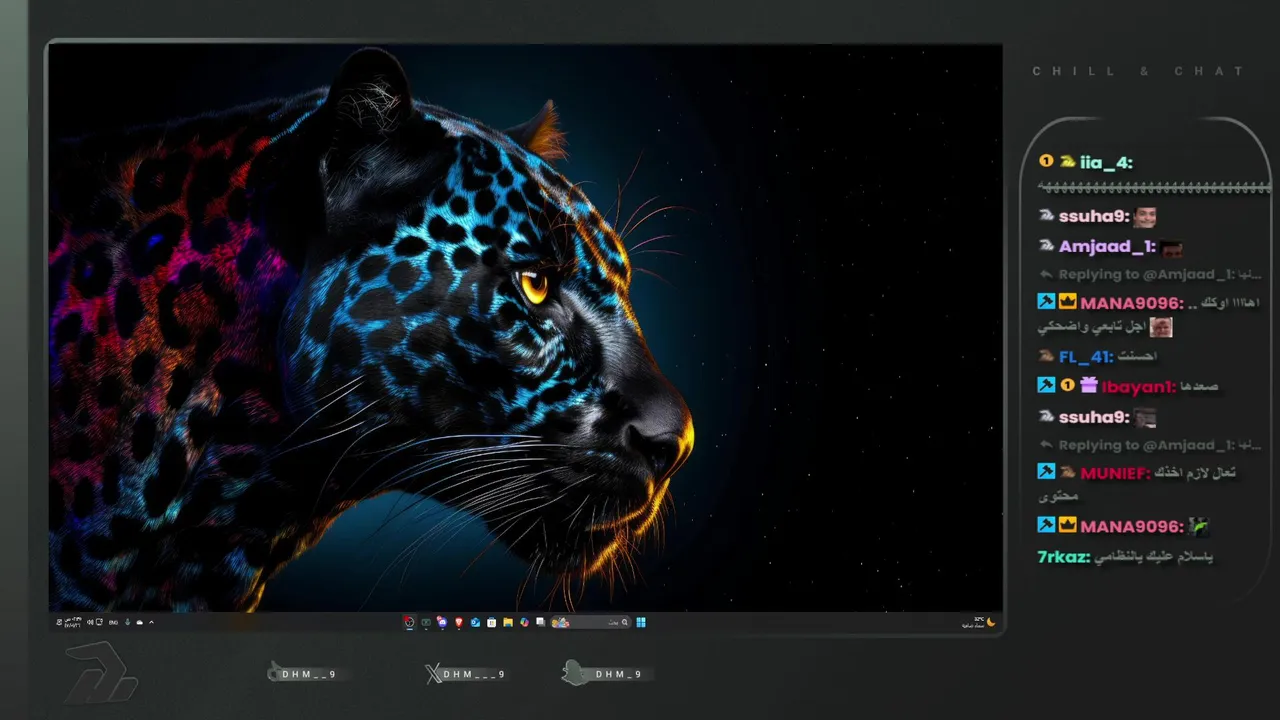Click the 7rkaz chat username

(1064, 556)
